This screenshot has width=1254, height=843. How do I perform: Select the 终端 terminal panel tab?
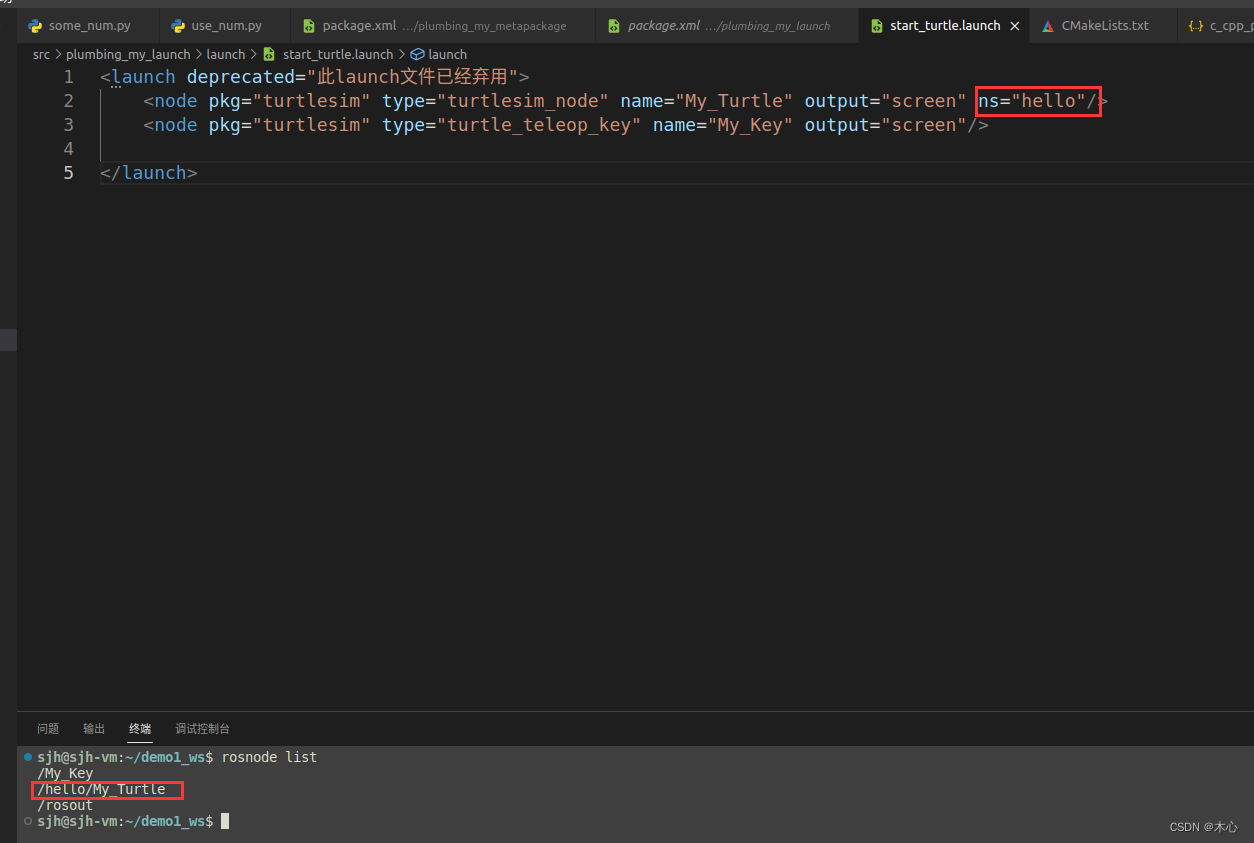point(140,729)
